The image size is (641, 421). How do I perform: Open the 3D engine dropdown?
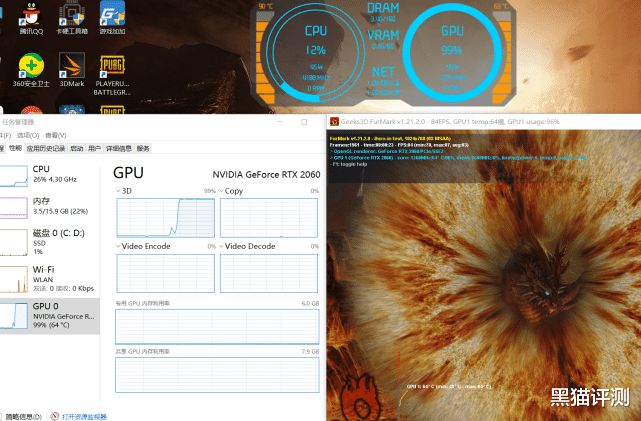click(118, 191)
